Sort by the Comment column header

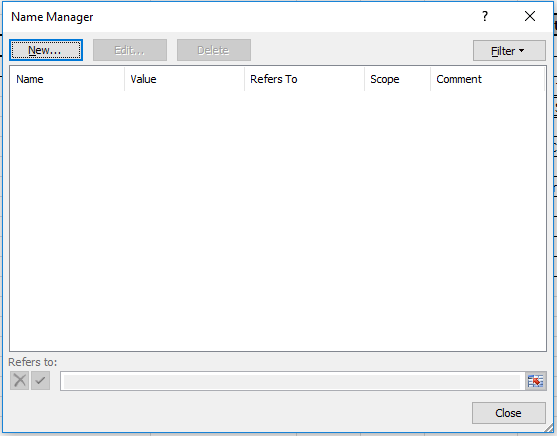click(x=487, y=79)
